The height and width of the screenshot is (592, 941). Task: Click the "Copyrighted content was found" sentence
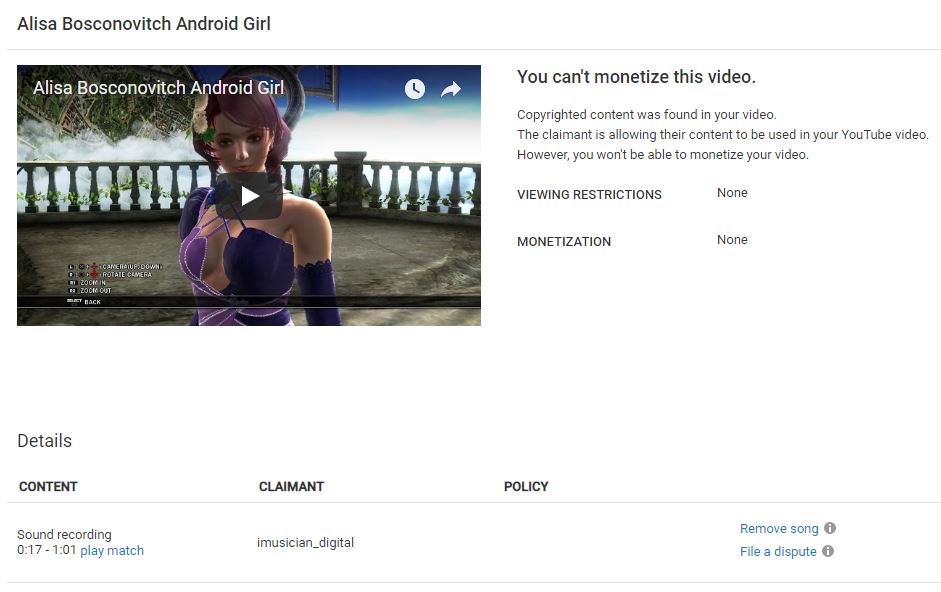click(646, 115)
